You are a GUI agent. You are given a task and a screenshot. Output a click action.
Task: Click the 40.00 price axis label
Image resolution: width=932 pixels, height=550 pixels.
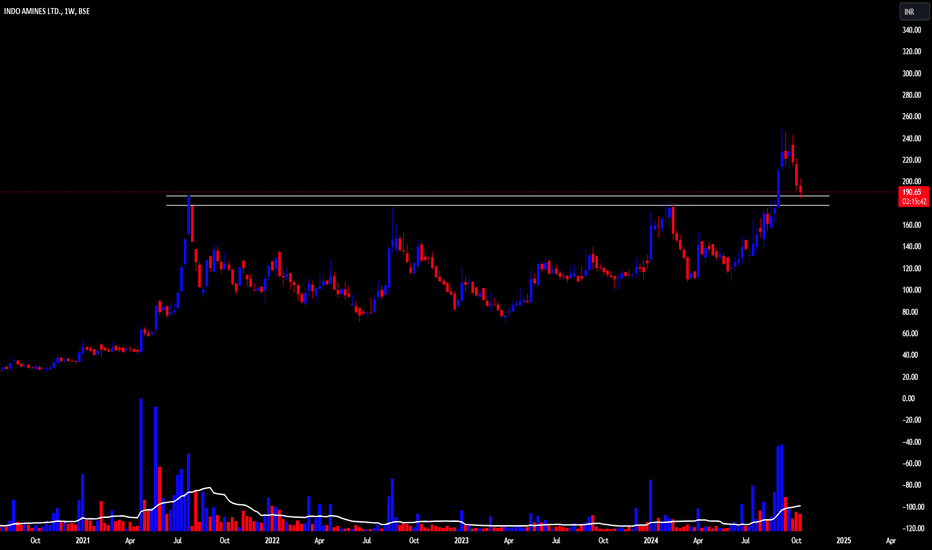(x=912, y=355)
